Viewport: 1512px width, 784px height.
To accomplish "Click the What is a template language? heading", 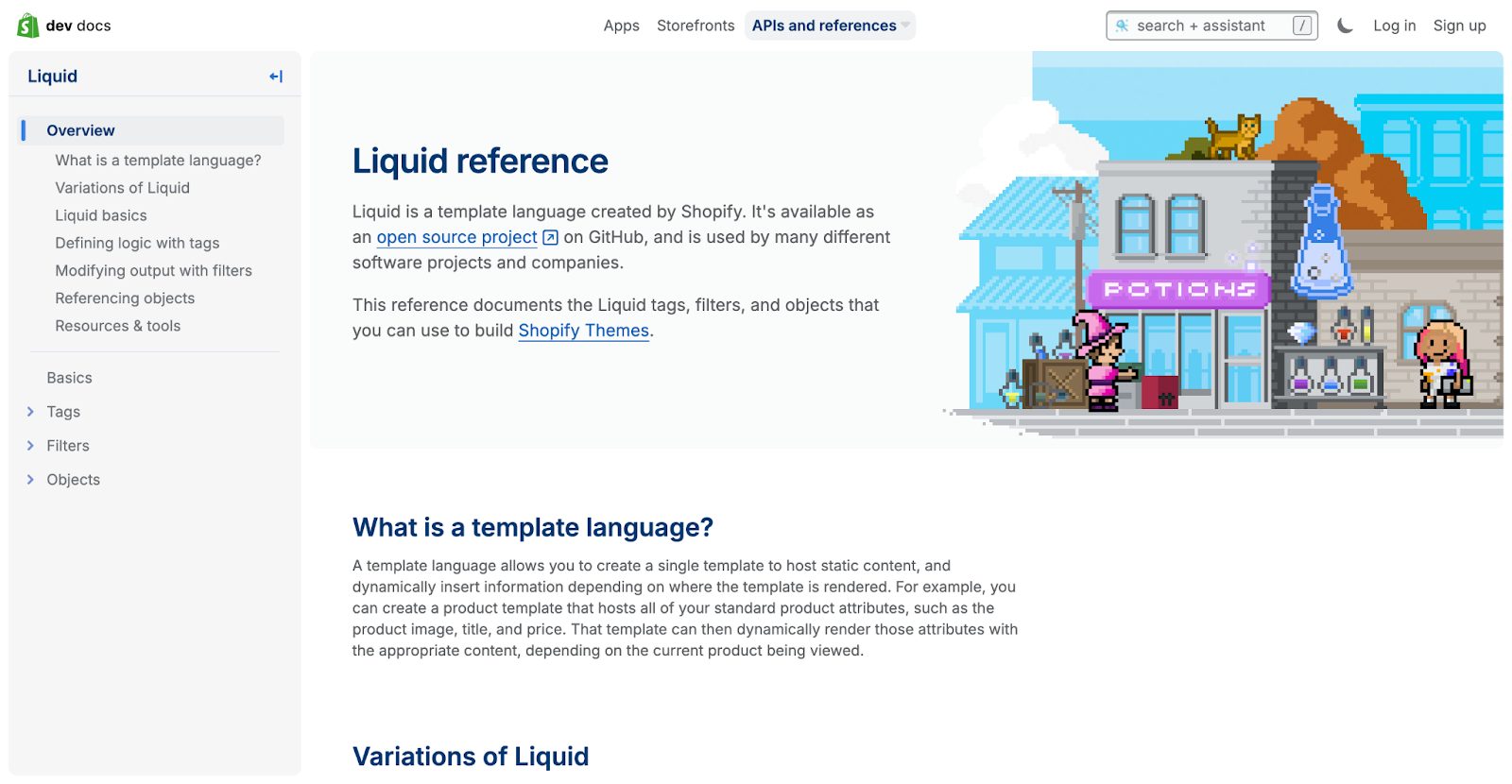I will (x=533, y=527).
